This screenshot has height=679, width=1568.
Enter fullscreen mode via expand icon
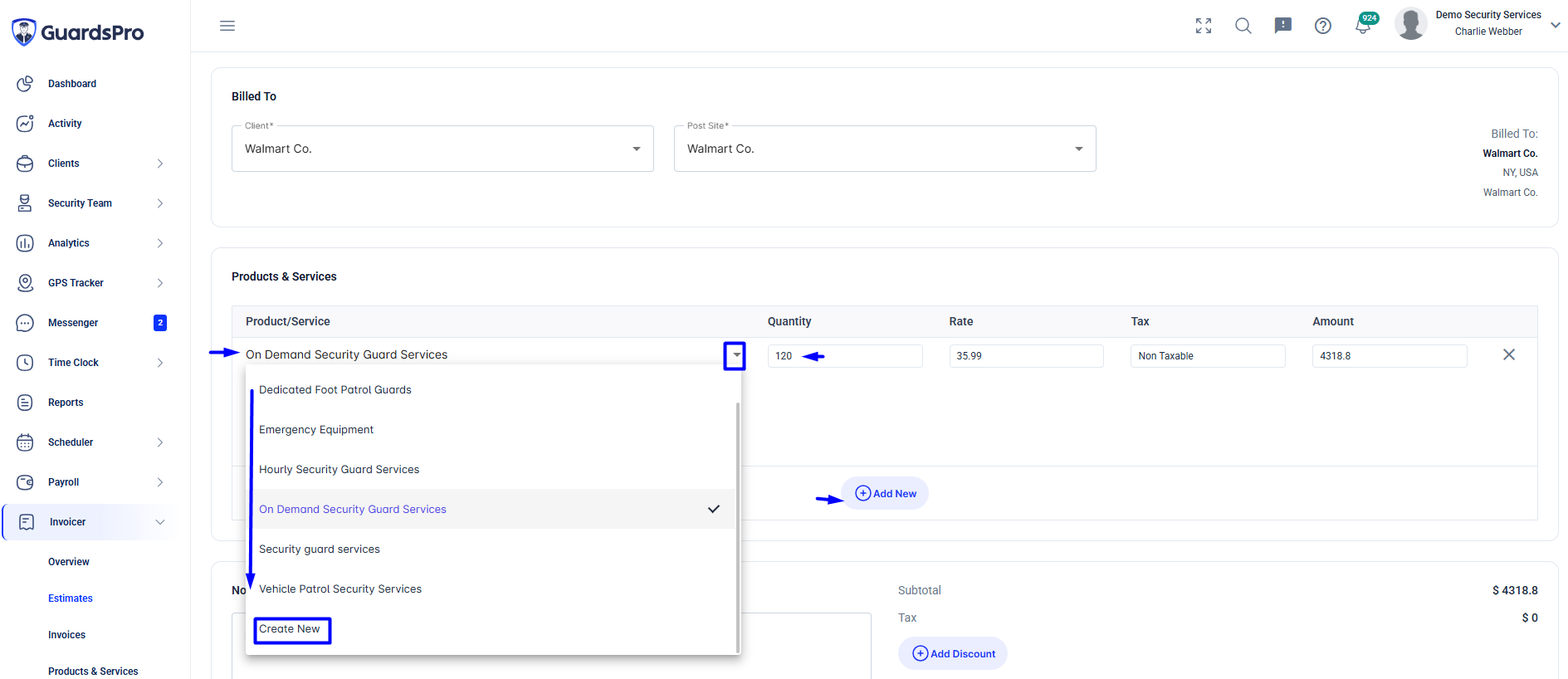point(1204,26)
